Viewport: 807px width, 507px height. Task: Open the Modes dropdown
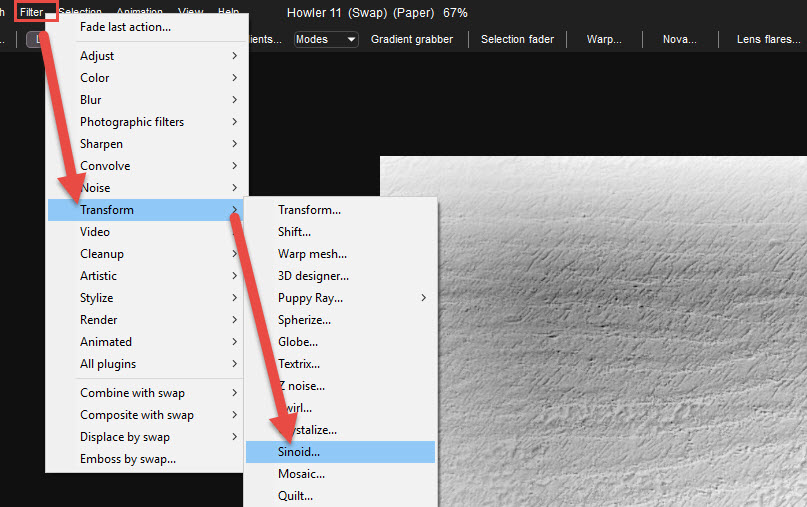(x=326, y=39)
